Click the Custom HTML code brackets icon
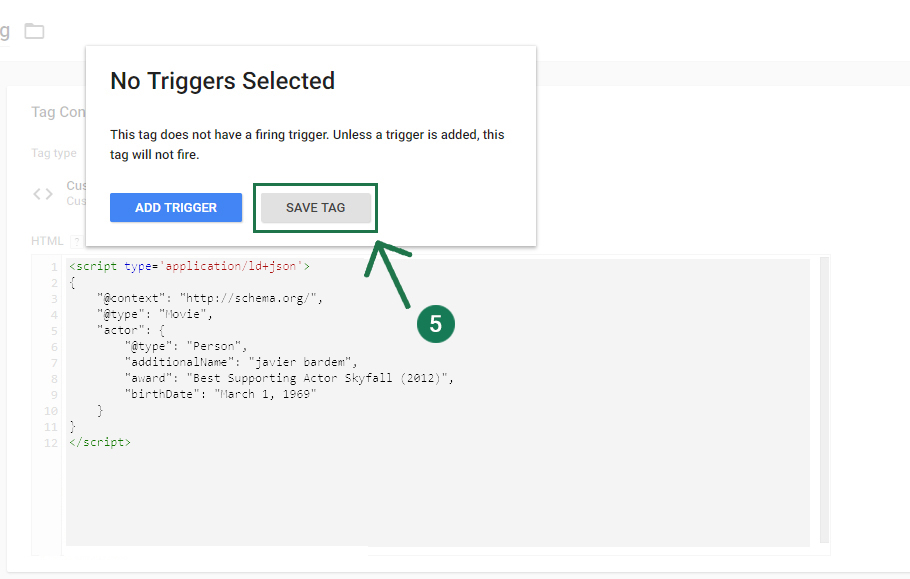 coord(43,194)
